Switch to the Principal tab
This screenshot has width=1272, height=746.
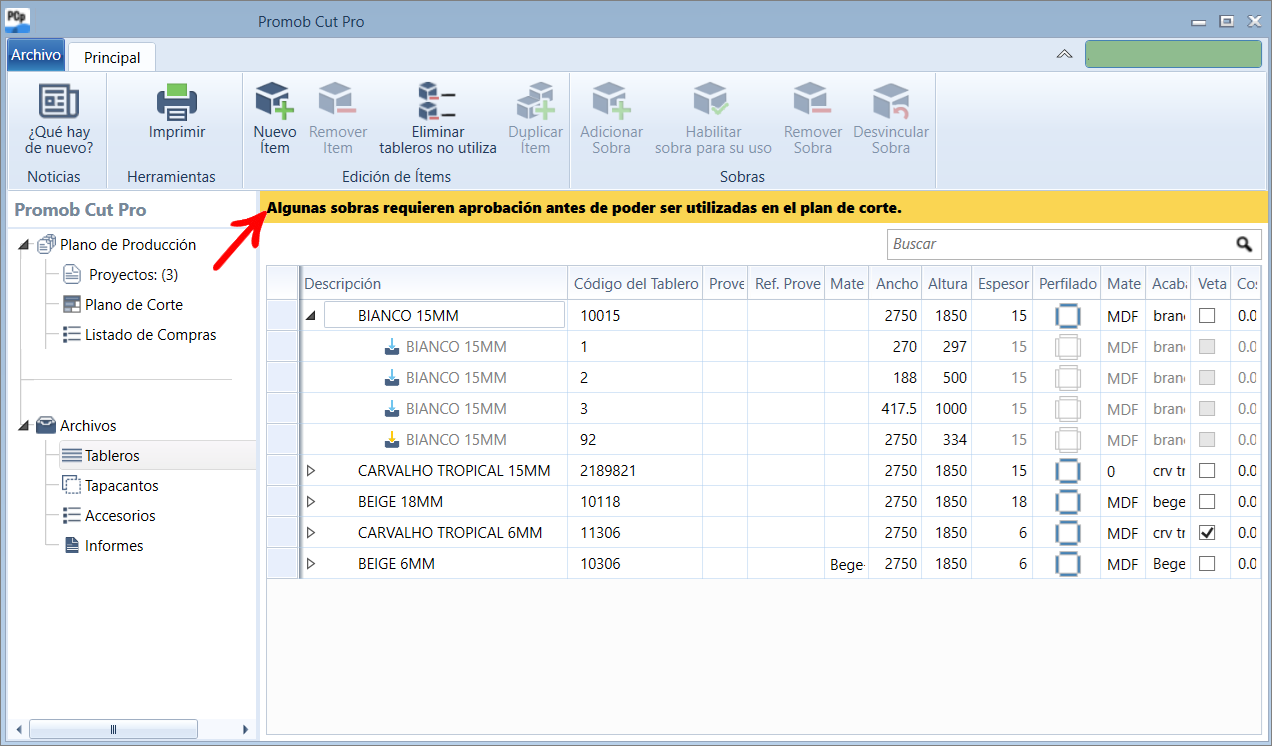click(x=112, y=57)
